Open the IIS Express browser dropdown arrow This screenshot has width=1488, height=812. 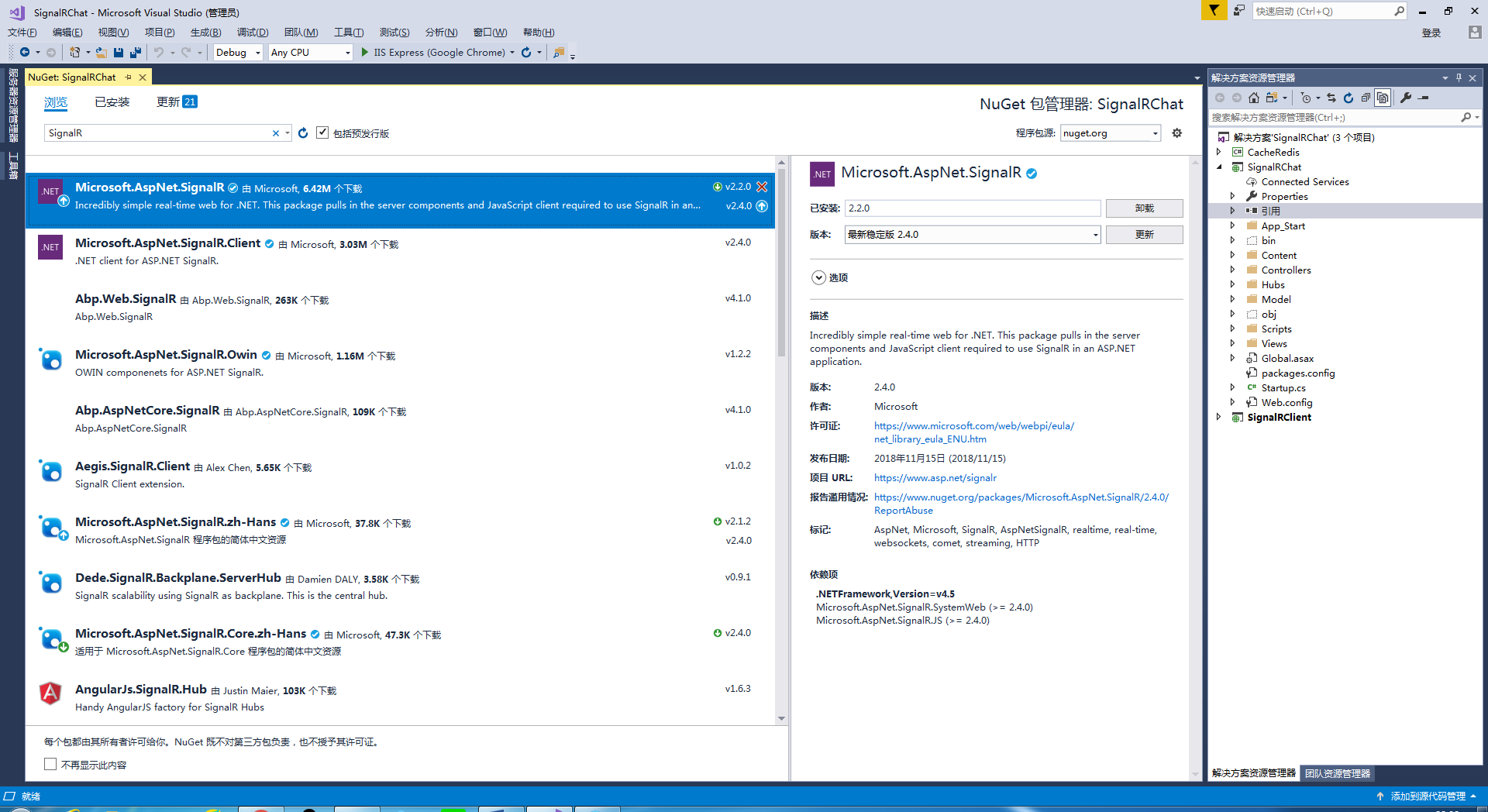(x=512, y=53)
